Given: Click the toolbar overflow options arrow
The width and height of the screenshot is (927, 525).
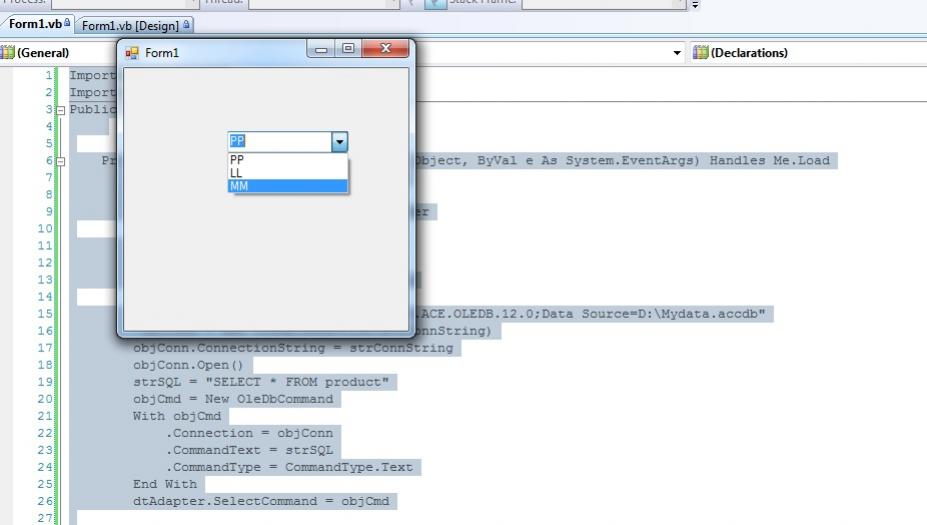Looking at the screenshot, I should 695,5.
